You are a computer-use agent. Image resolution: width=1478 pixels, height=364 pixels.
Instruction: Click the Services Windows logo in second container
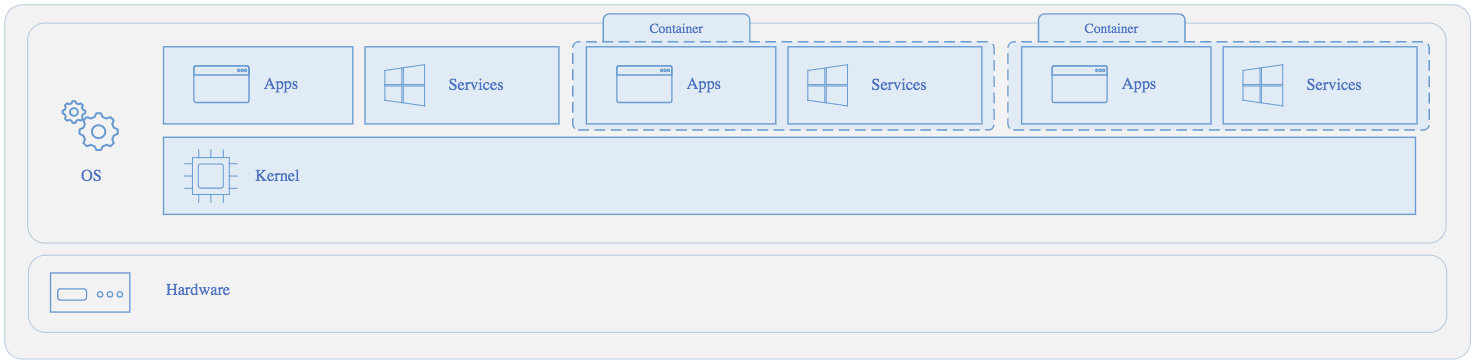[x=1263, y=85]
